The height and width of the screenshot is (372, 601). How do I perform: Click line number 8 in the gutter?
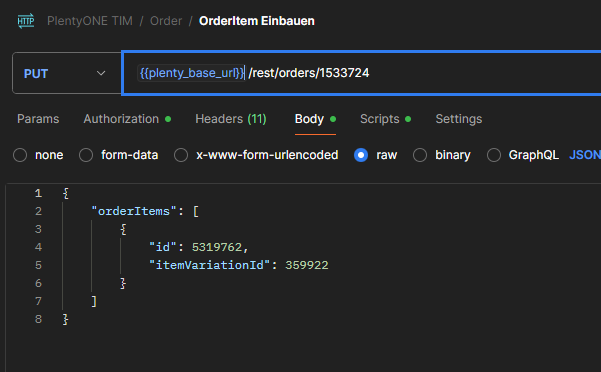(x=38, y=319)
